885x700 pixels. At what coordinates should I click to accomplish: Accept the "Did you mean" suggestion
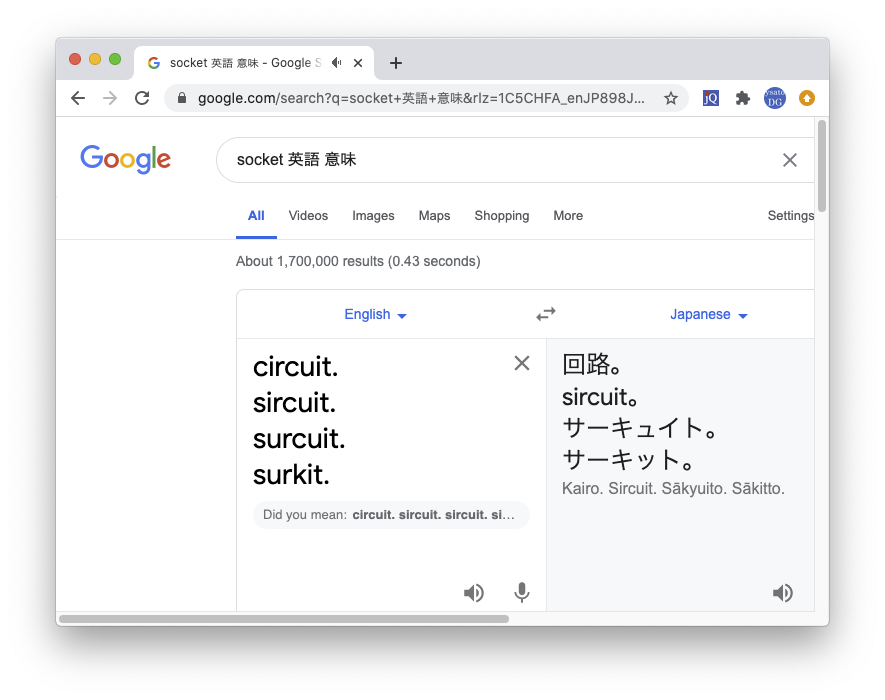[433, 515]
